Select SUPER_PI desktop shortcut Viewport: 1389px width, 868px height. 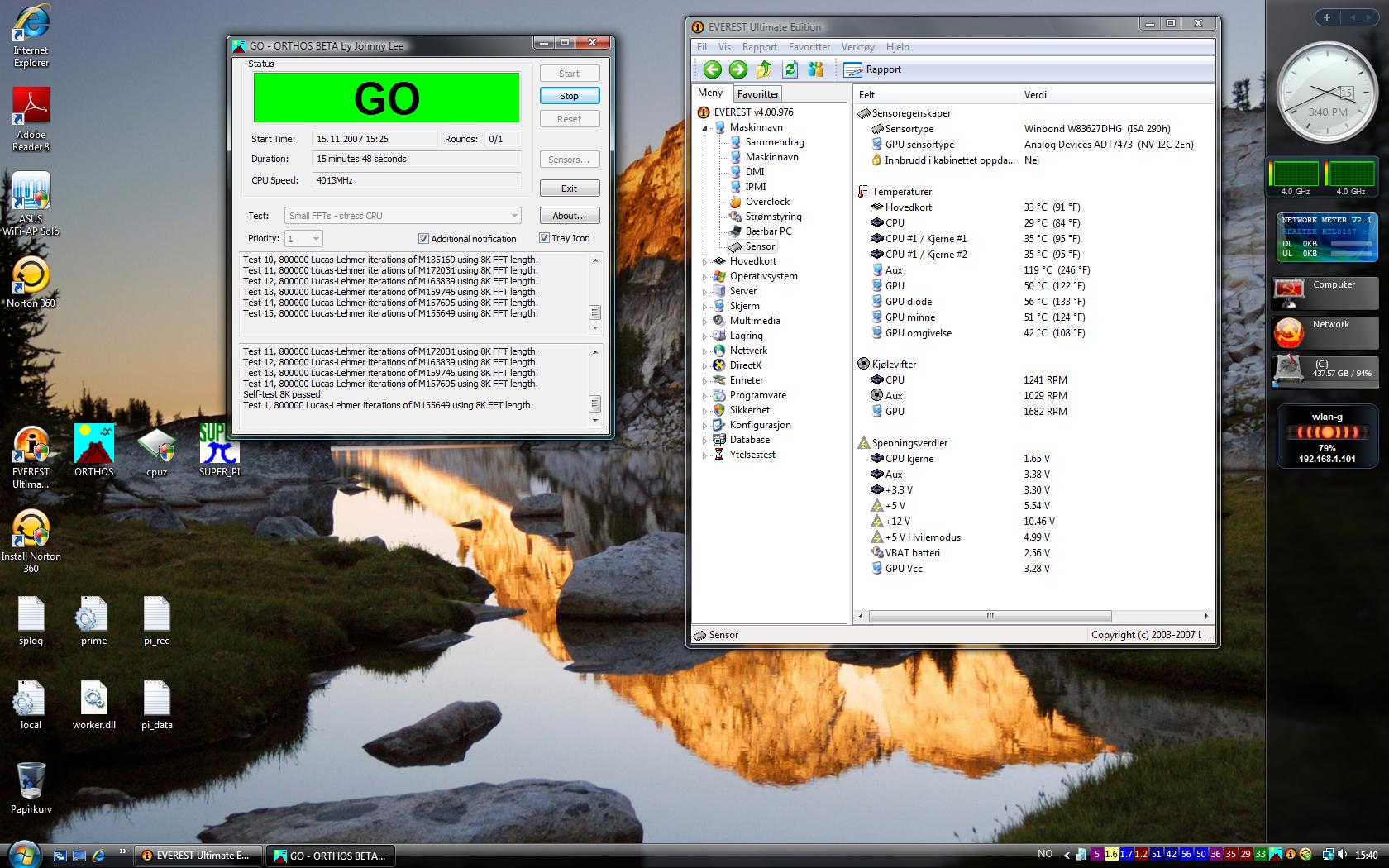click(x=219, y=451)
